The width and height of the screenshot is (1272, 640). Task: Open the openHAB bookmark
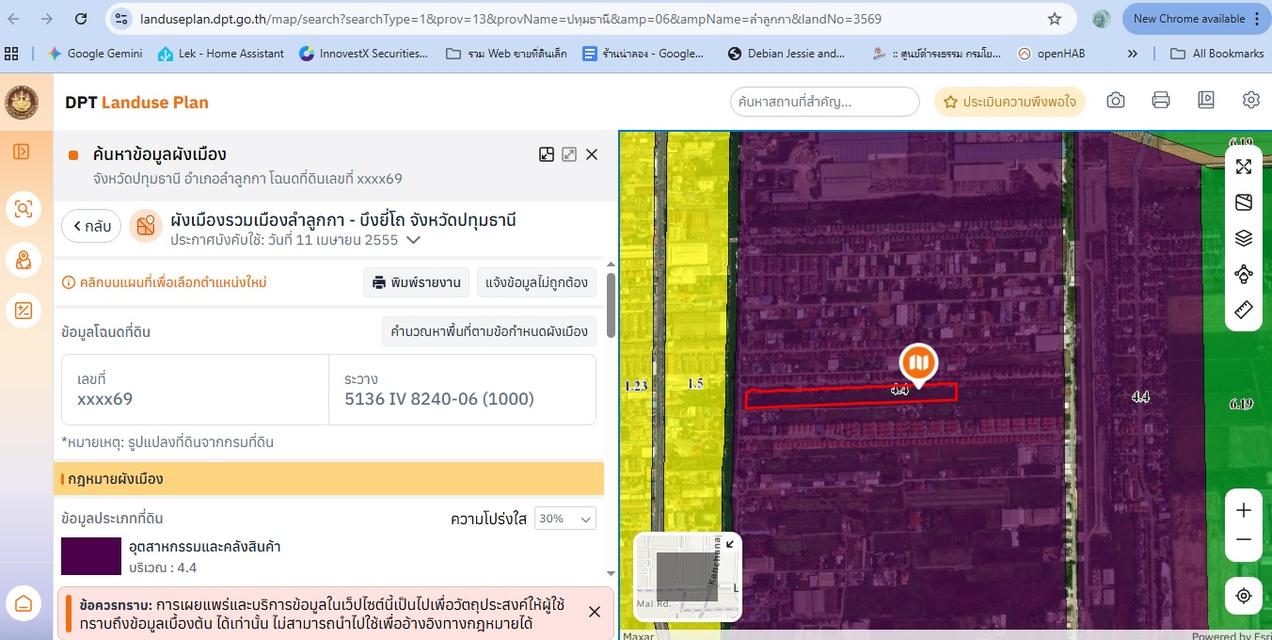click(1051, 53)
